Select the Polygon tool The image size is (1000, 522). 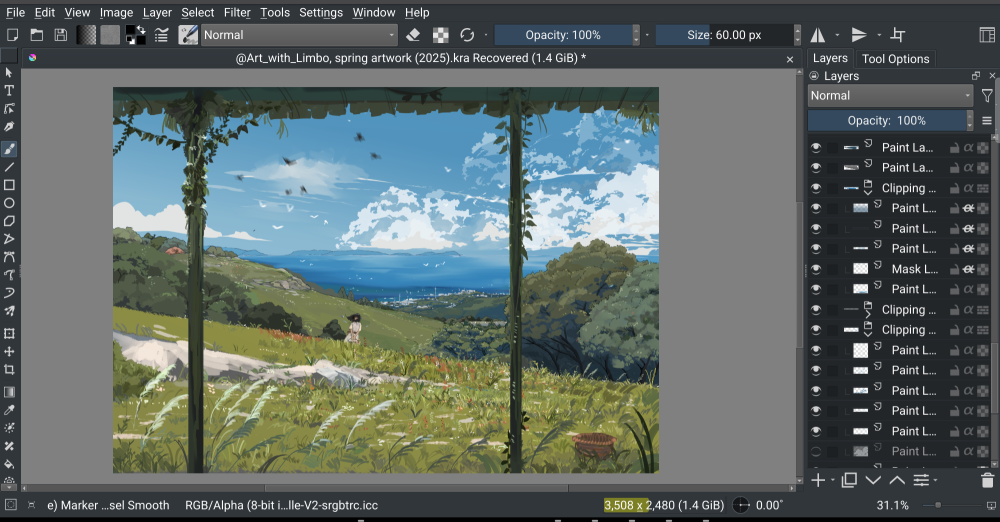point(9,221)
